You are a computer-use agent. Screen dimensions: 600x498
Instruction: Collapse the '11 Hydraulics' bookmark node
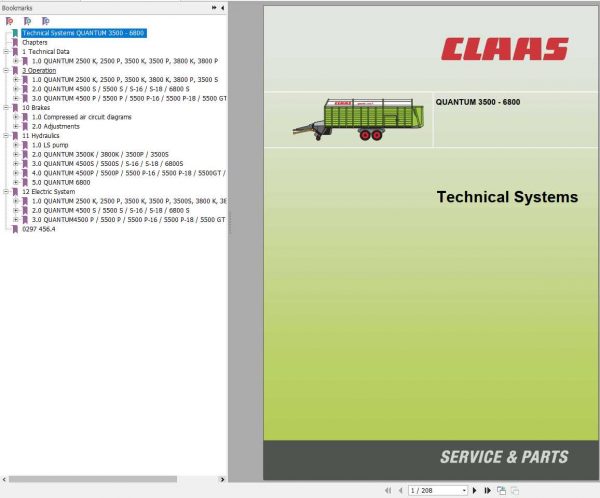pyautogui.click(x=6, y=136)
